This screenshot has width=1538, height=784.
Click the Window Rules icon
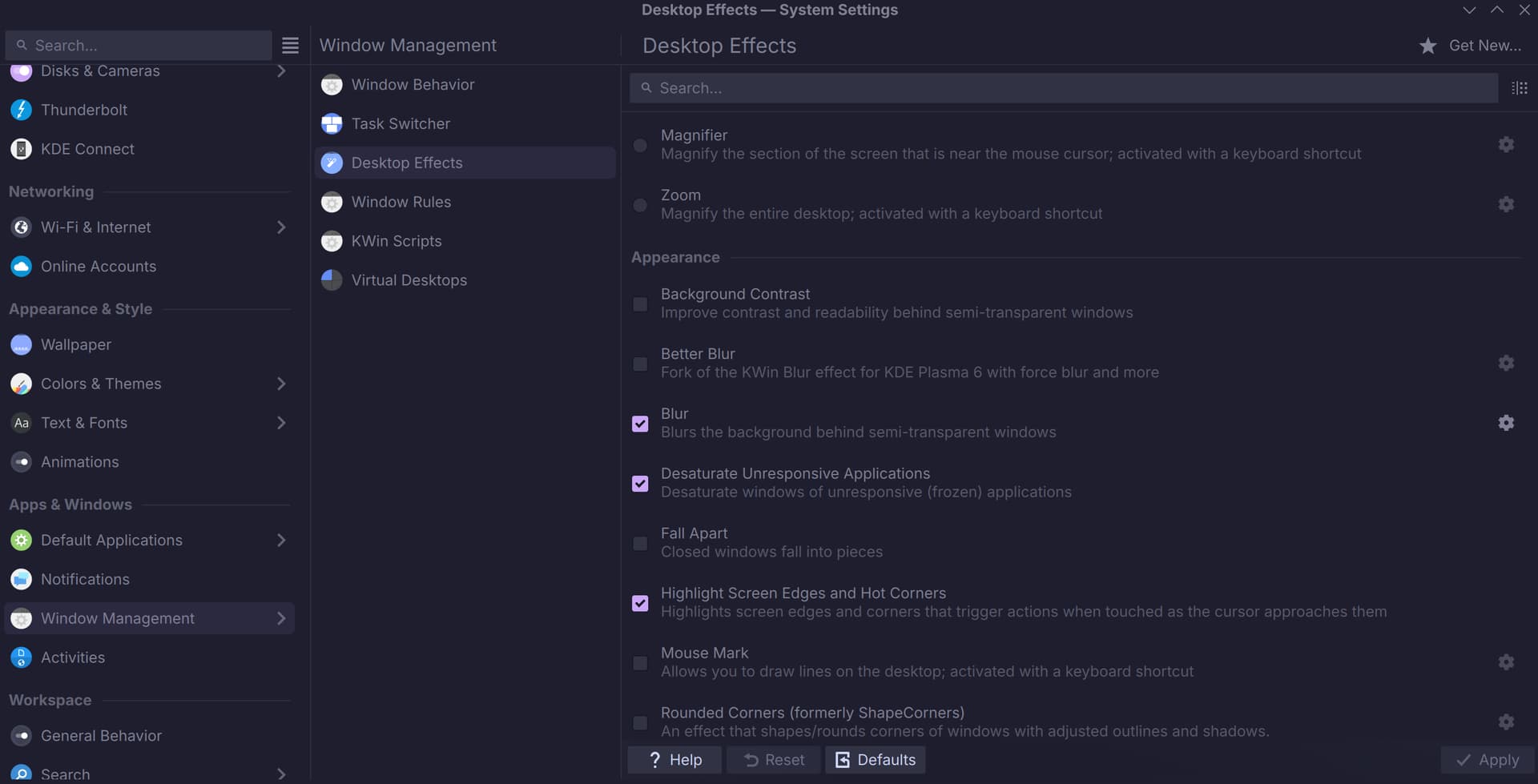[332, 202]
